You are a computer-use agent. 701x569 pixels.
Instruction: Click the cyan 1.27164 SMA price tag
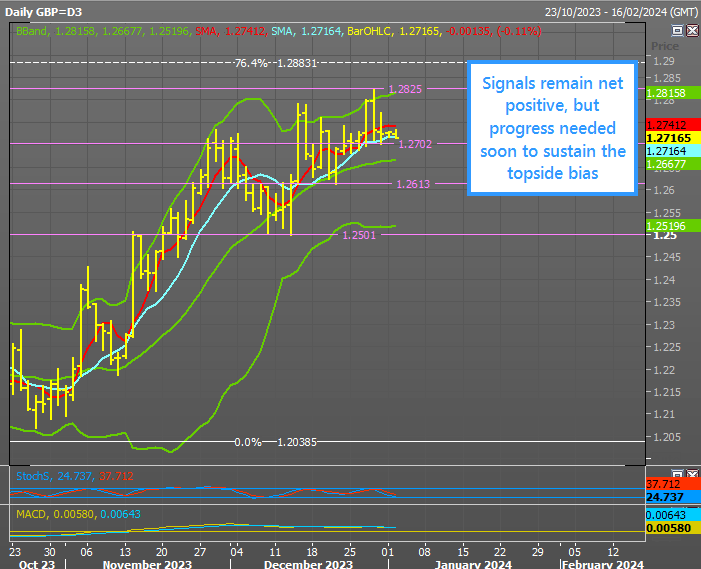pos(673,151)
